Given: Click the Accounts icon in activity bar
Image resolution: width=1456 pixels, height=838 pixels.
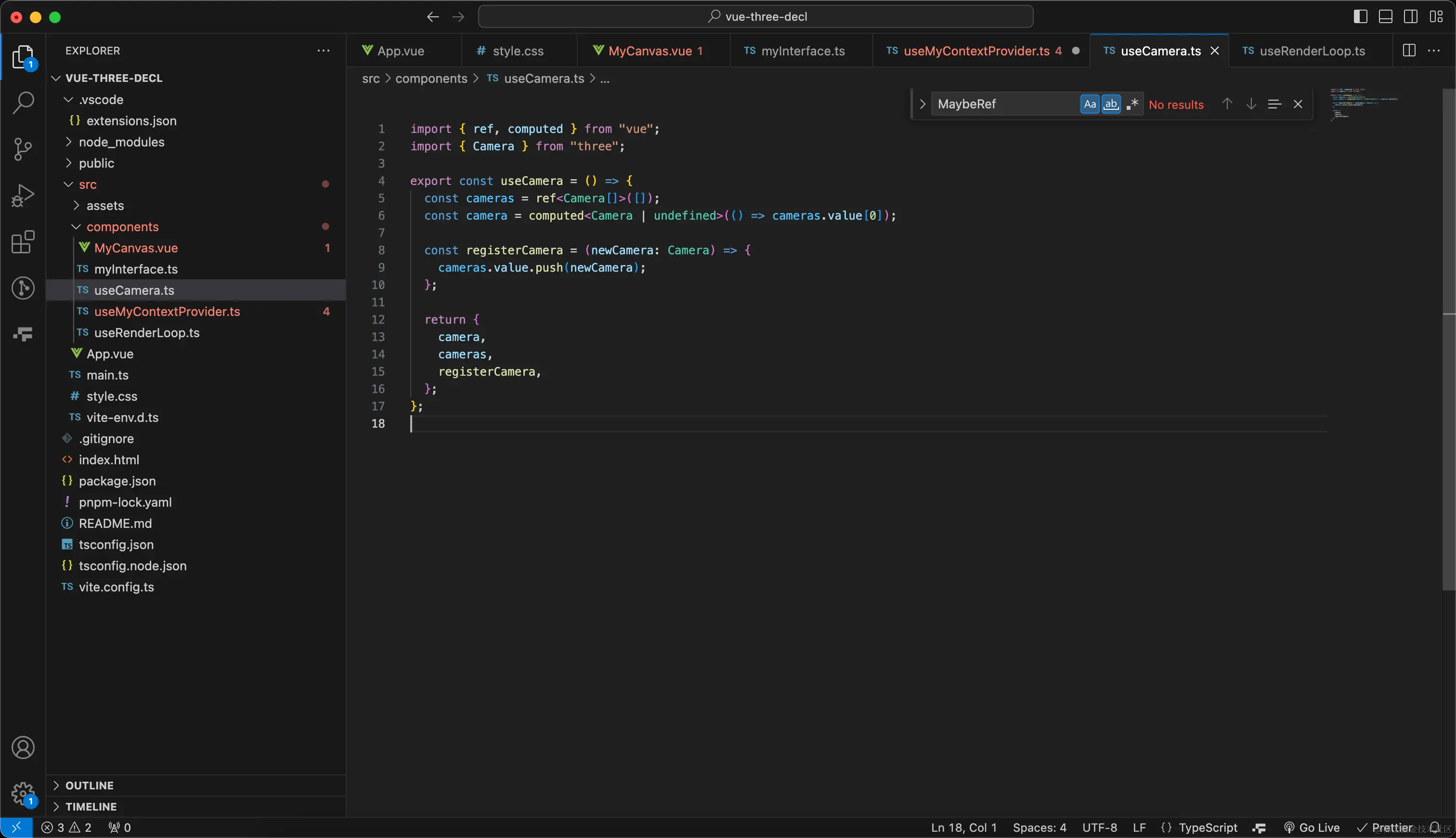Looking at the screenshot, I should tap(23, 747).
